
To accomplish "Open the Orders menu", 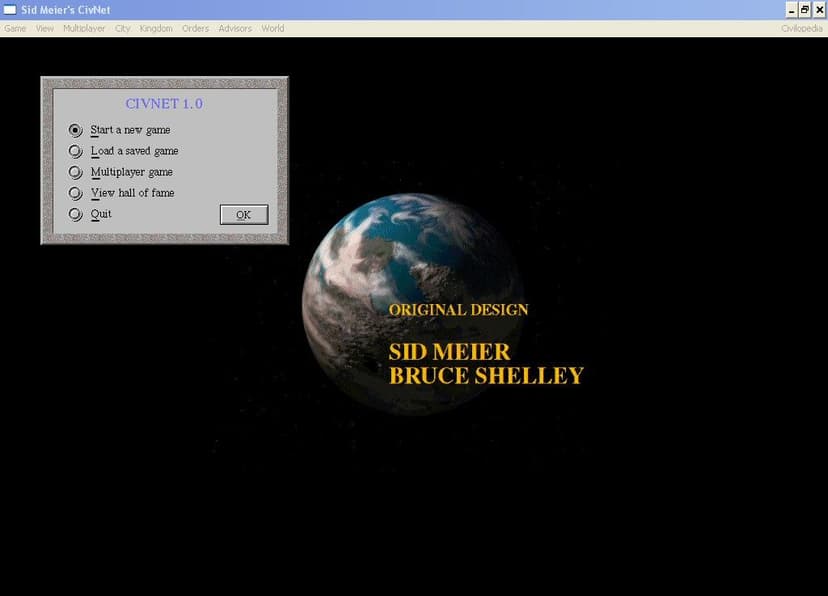I will (195, 29).
